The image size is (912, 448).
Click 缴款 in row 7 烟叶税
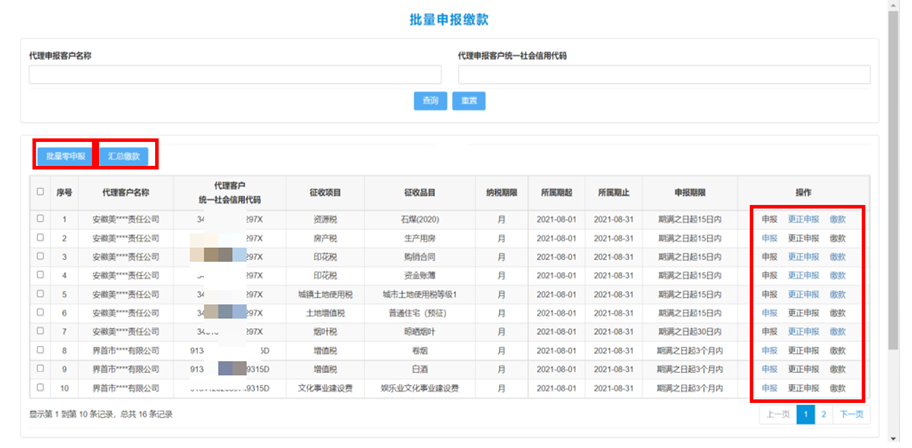click(838, 332)
